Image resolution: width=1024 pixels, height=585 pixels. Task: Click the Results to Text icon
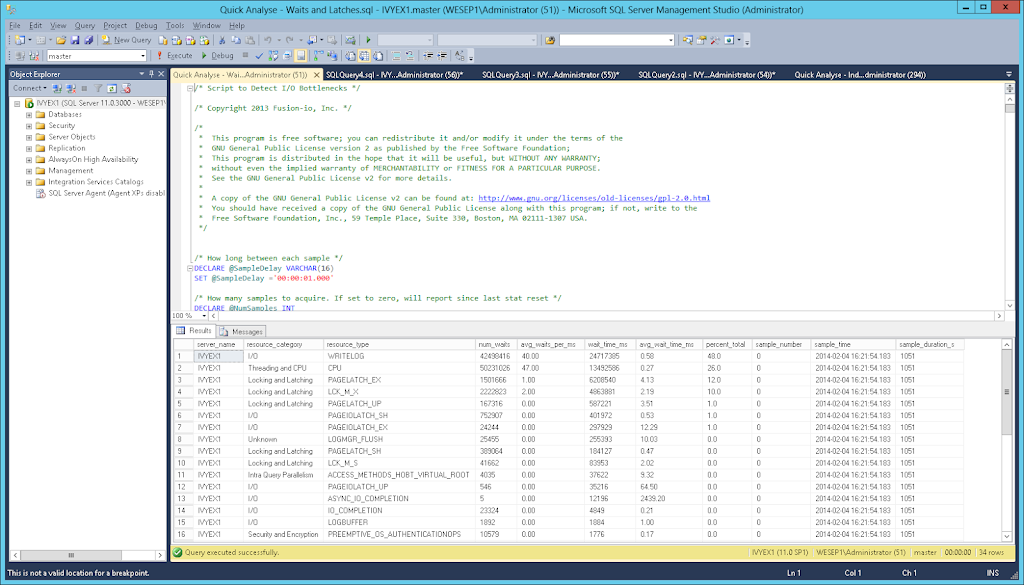point(351,56)
